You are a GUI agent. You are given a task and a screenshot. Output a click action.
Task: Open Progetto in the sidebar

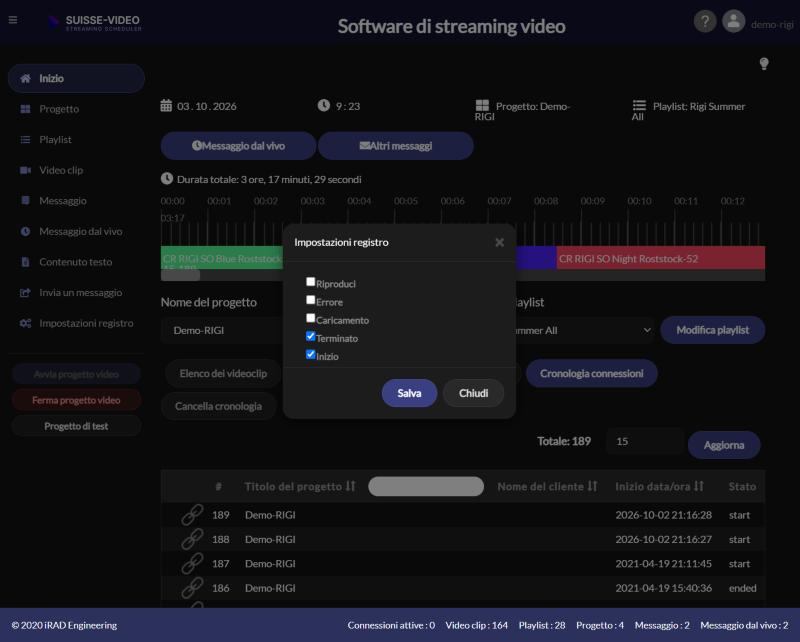click(77, 109)
